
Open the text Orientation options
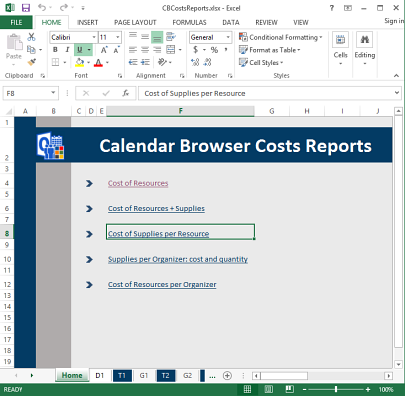click(x=162, y=62)
